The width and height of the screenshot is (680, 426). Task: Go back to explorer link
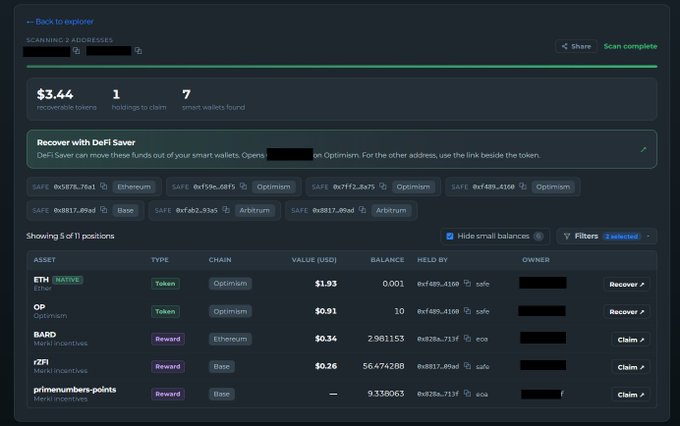(x=60, y=21)
